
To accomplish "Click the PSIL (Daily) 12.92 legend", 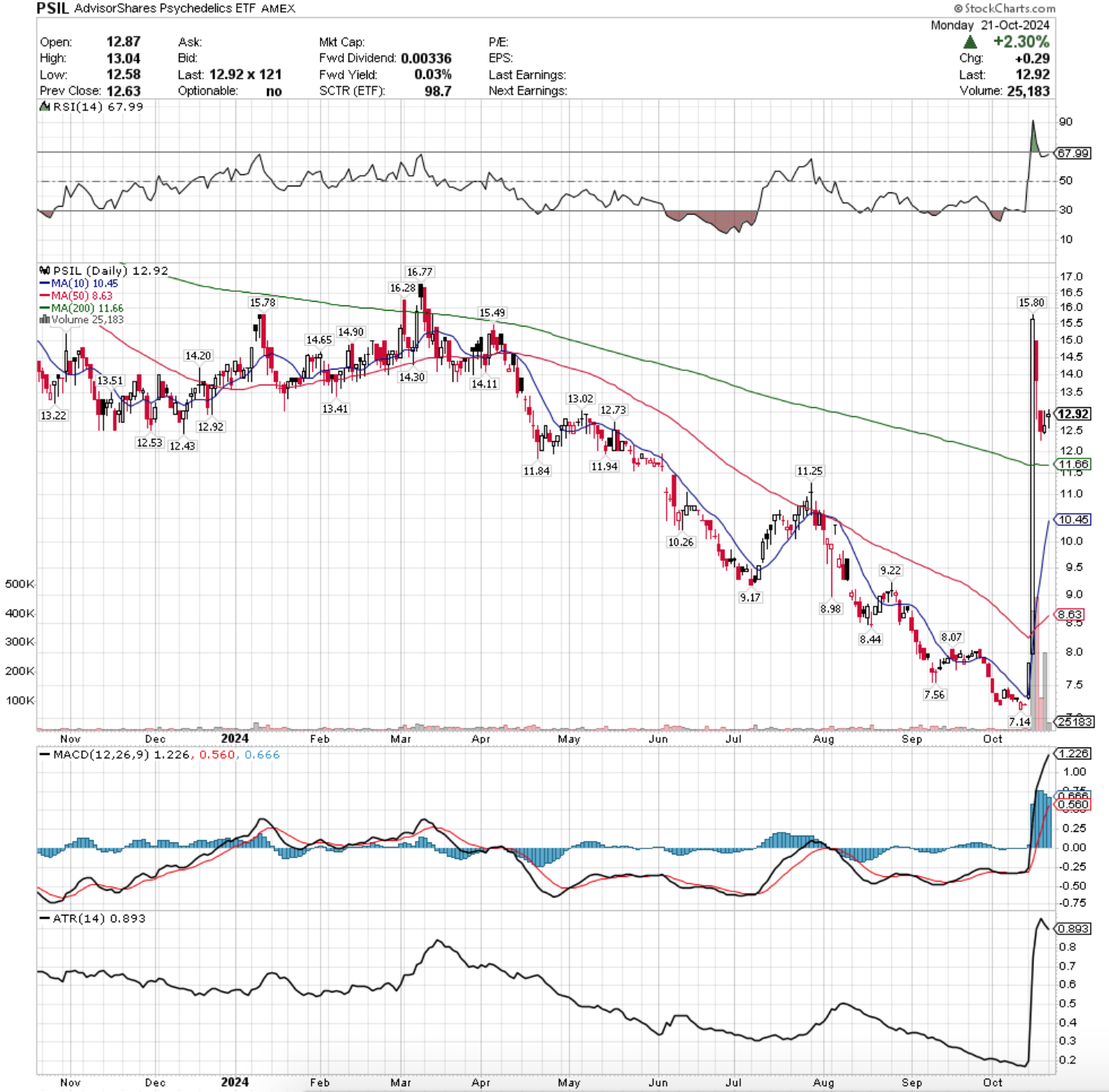I will [104, 271].
